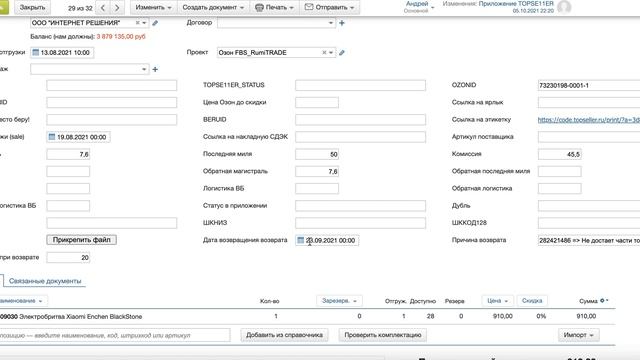Go to previous document arrow
This screenshot has height=360, width=640.
point(103,7)
